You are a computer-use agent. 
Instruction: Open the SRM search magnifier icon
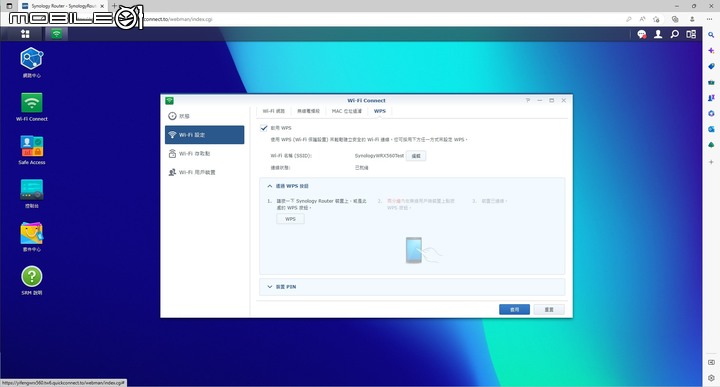pos(675,34)
